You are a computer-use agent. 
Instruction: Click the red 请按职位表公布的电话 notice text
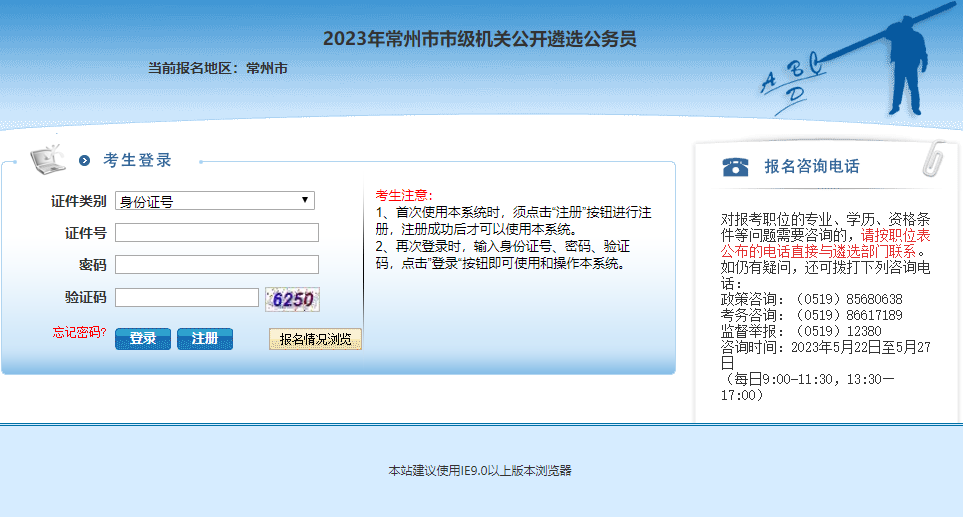(x=895, y=234)
